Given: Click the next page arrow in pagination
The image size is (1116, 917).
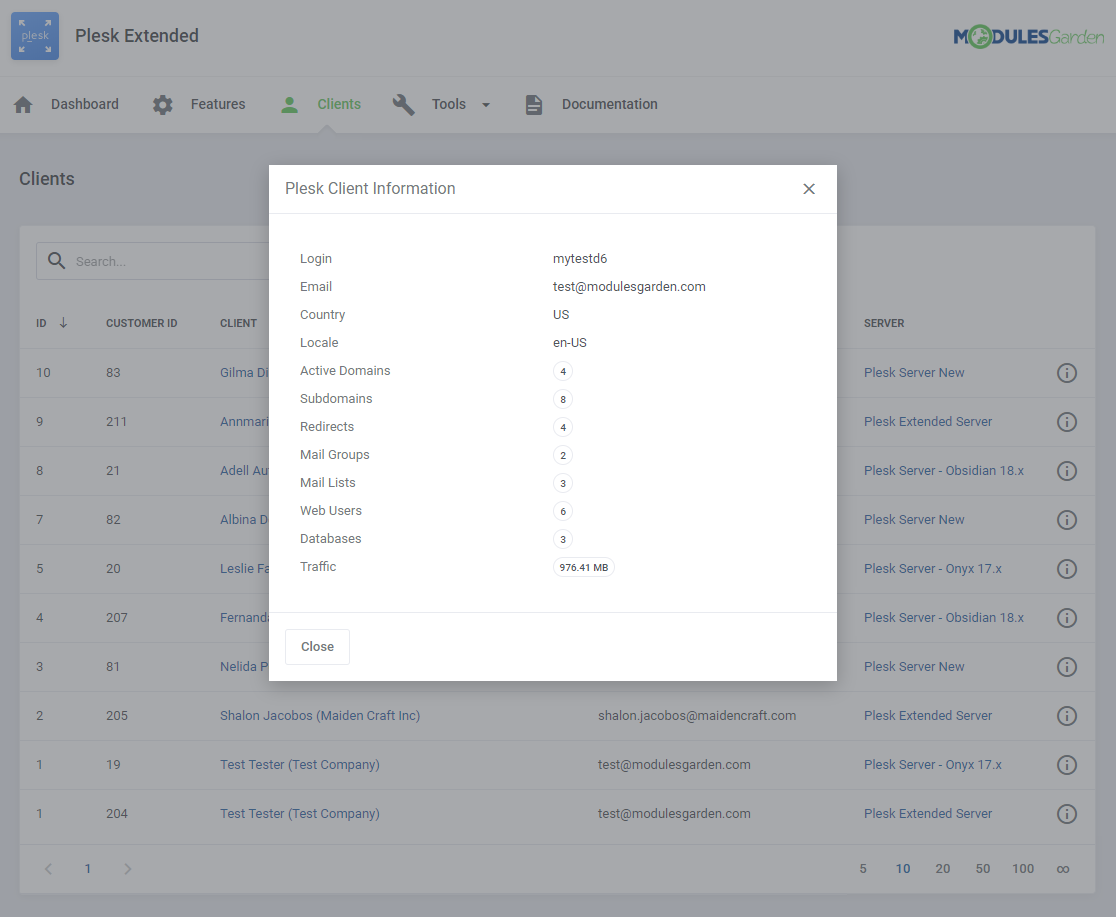Looking at the screenshot, I should click(x=127, y=868).
